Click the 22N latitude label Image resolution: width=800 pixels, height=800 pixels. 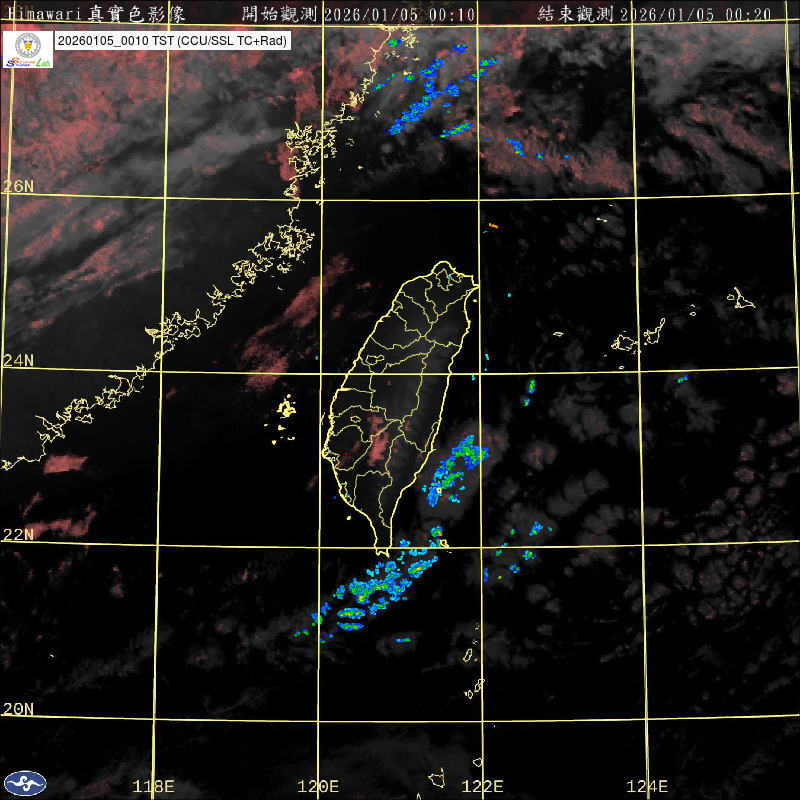[x=18, y=535]
